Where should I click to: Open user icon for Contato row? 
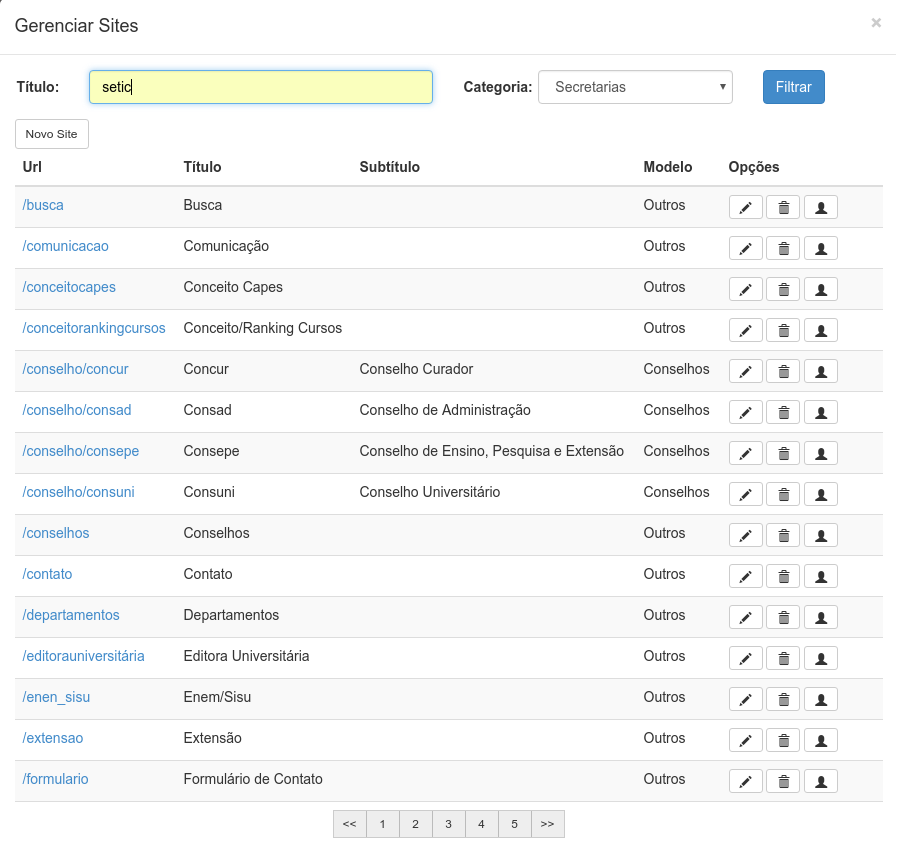821,577
